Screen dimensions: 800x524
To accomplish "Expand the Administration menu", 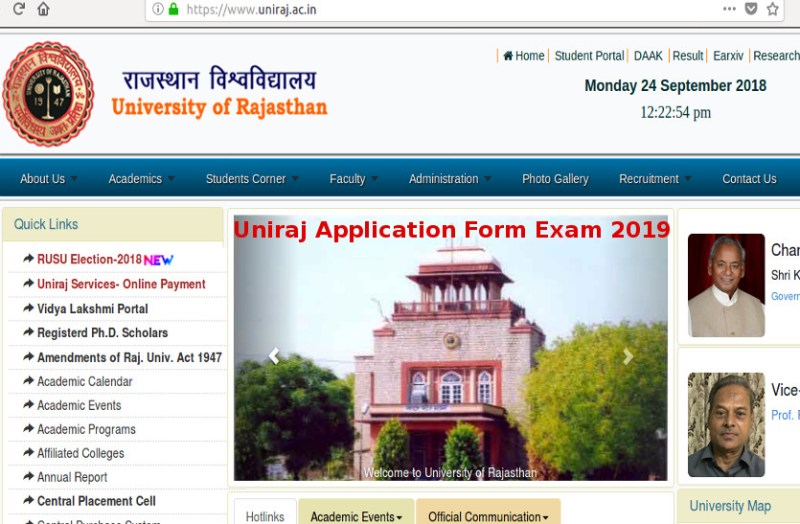I will point(450,179).
